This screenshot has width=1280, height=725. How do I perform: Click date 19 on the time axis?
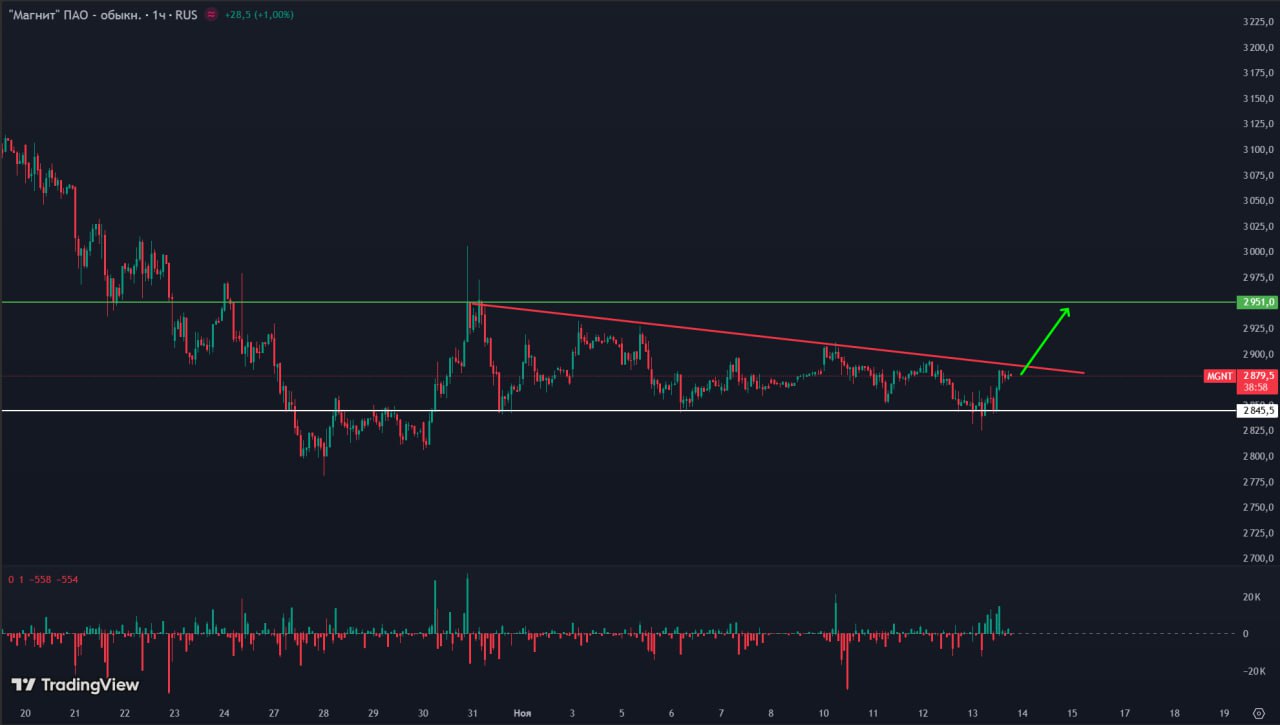coord(1224,713)
